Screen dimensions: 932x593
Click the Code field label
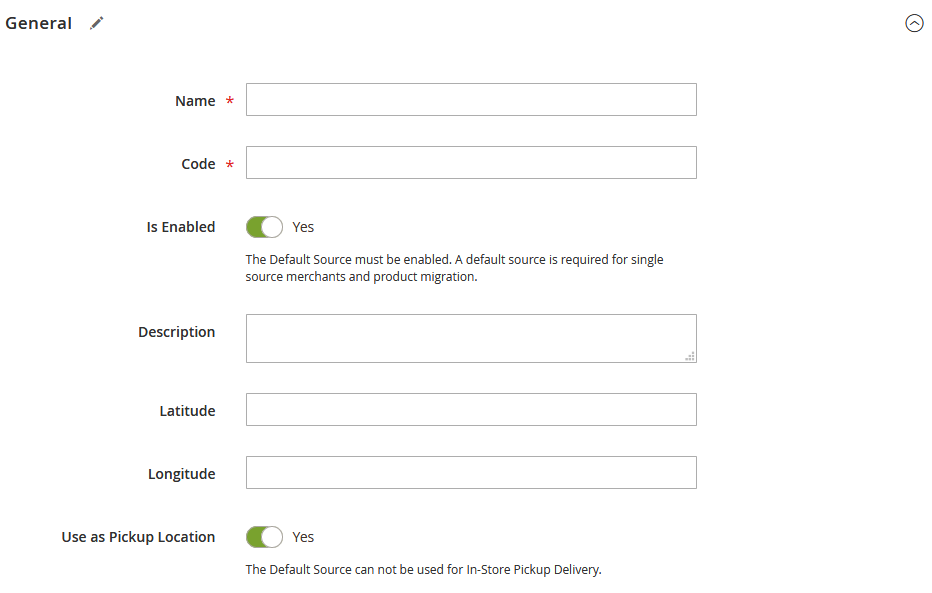coord(198,164)
